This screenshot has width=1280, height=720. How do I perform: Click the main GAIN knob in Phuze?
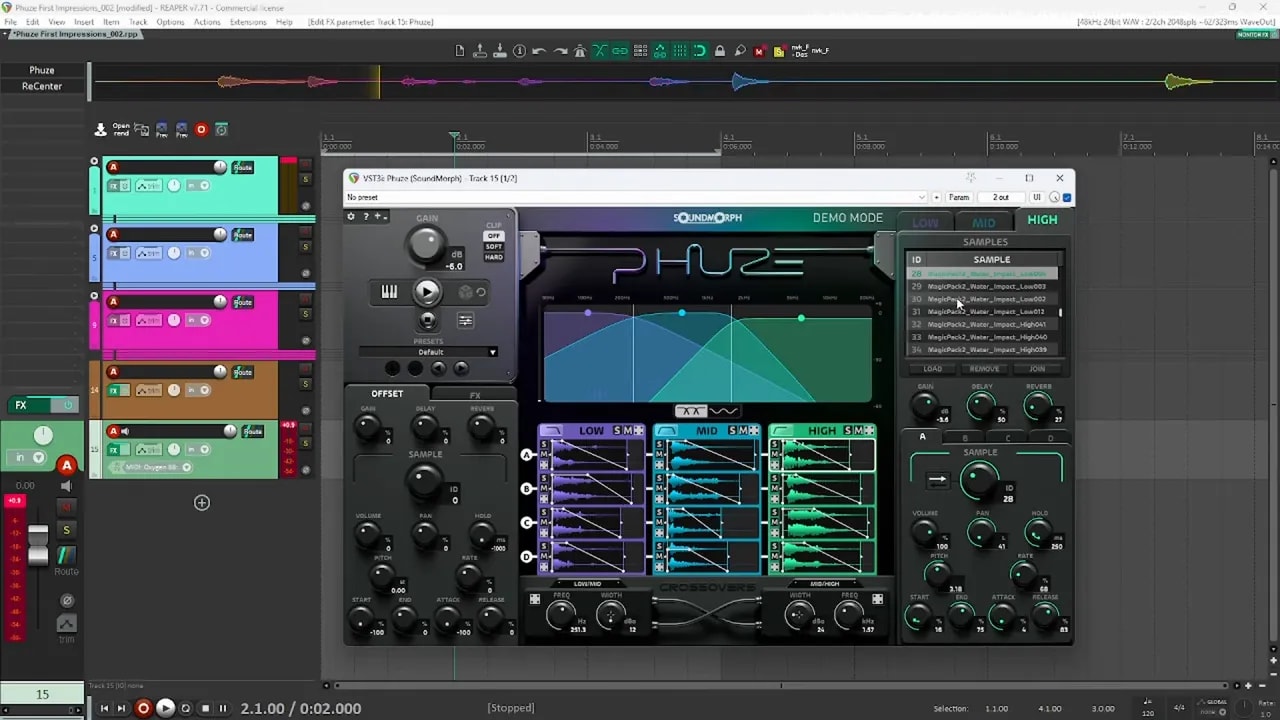(x=427, y=243)
